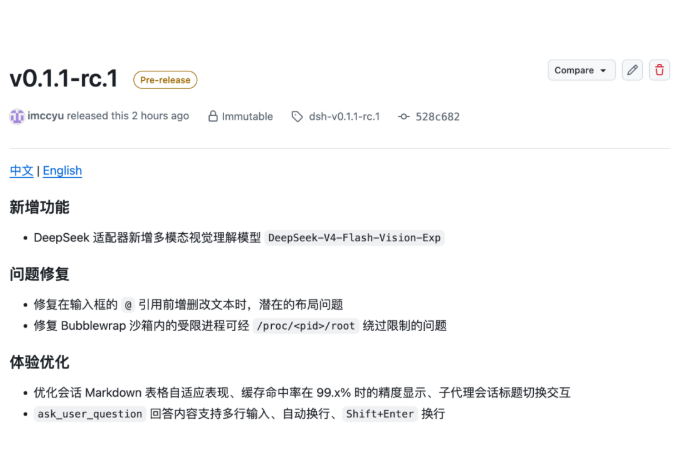Click the DeepSeek-V4-Flash-Vision-Exp code text

tap(354, 238)
